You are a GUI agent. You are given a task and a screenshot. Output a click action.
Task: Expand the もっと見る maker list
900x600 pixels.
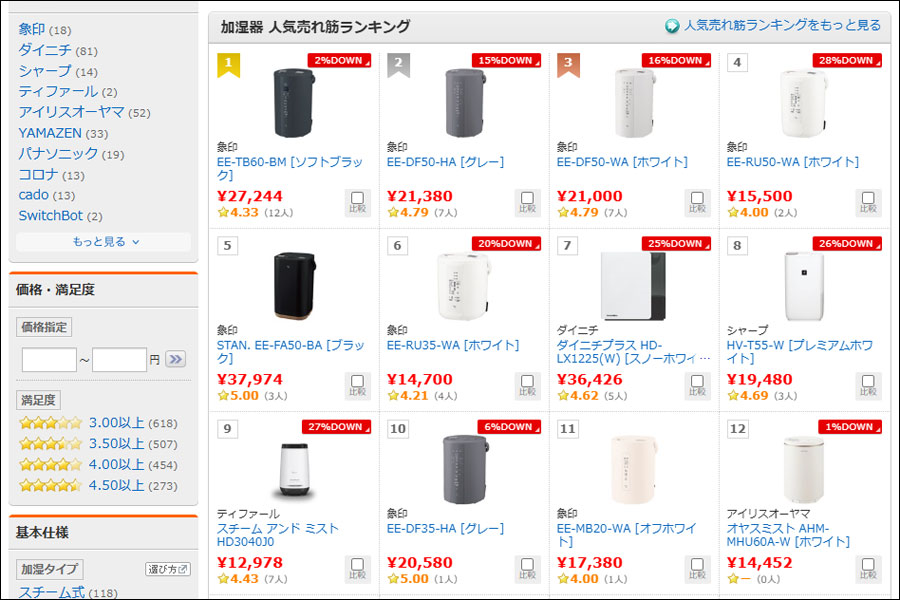click(104, 242)
